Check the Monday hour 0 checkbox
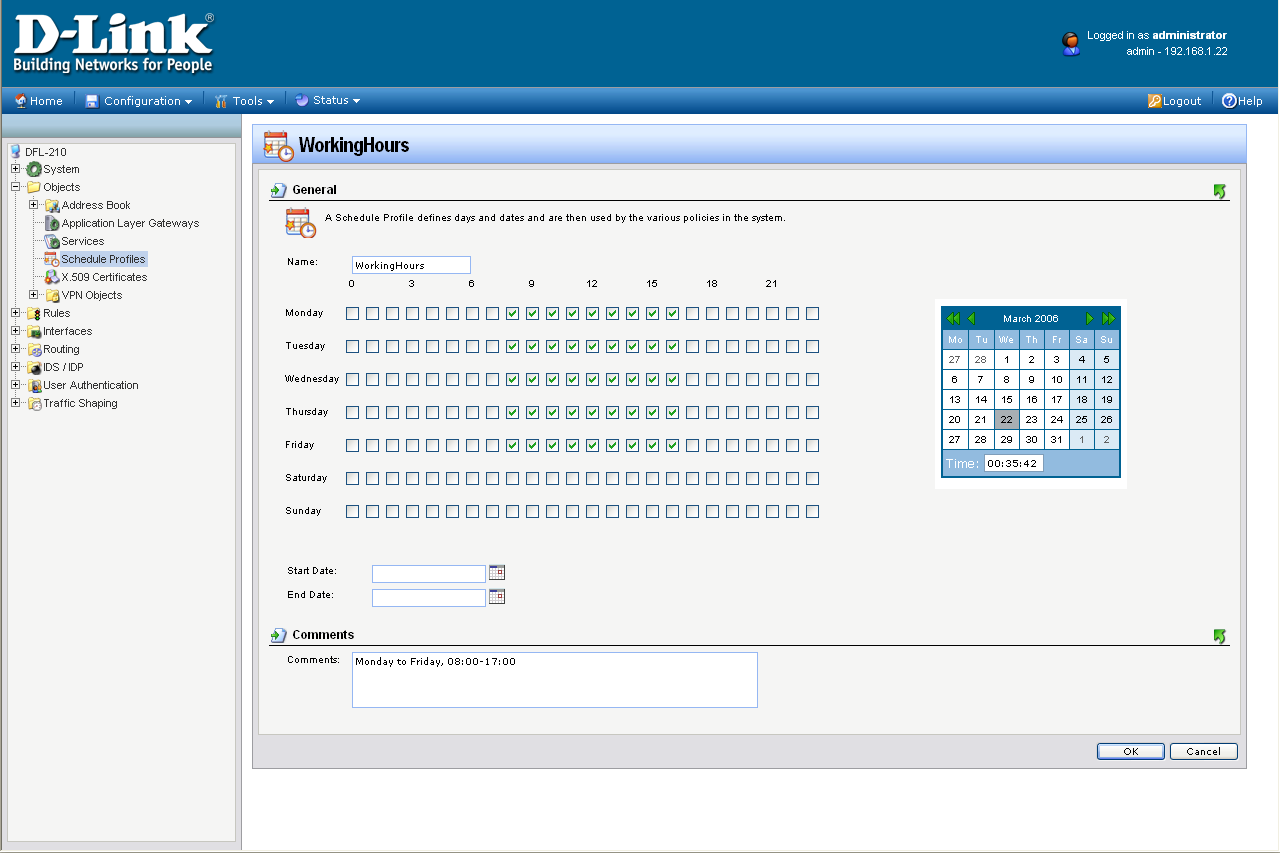The height and width of the screenshot is (853, 1280). tap(352, 314)
